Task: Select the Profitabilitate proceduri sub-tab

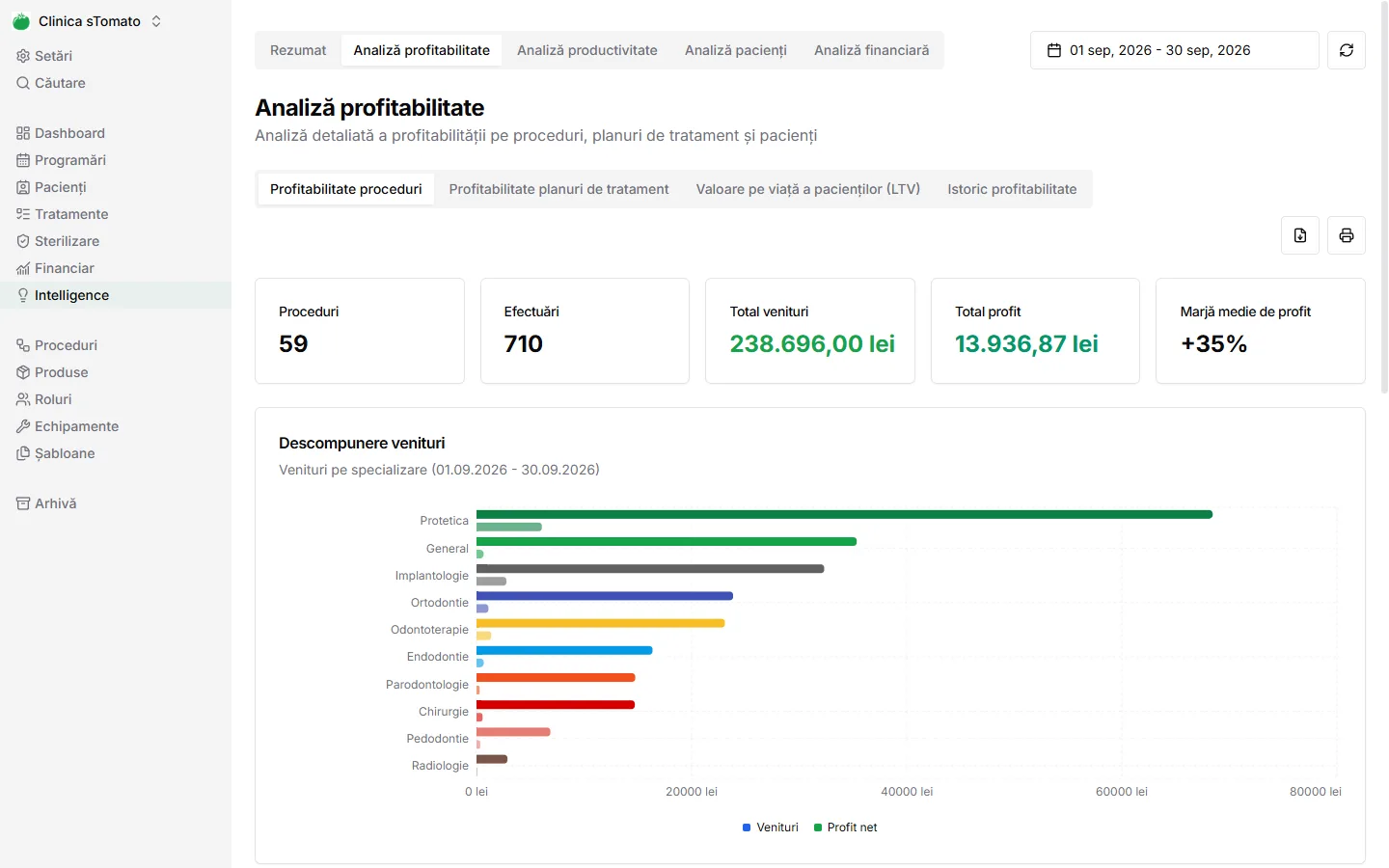Action: tap(346, 189)
